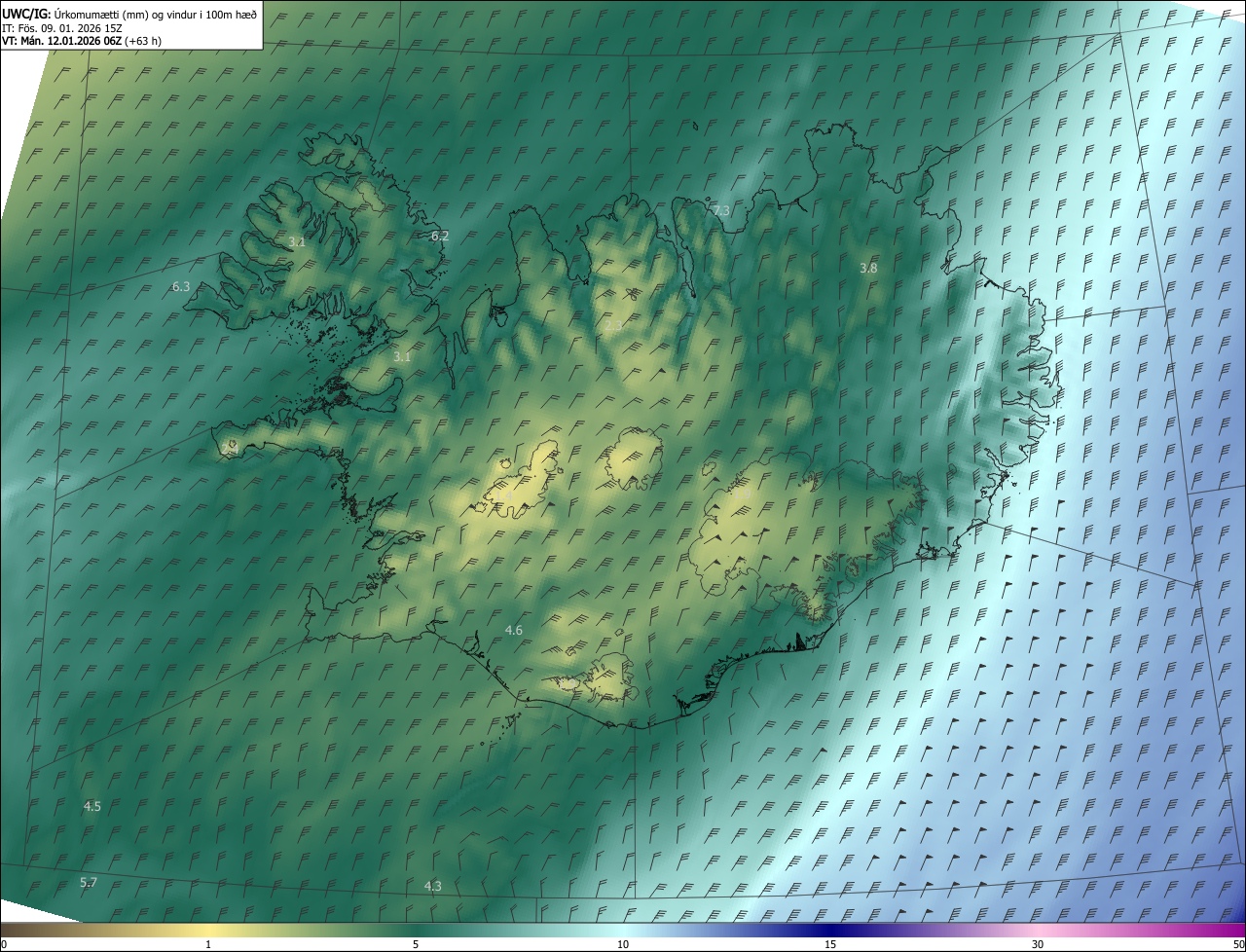Click the 4.6 value in south Iceland

coord(514,631)
